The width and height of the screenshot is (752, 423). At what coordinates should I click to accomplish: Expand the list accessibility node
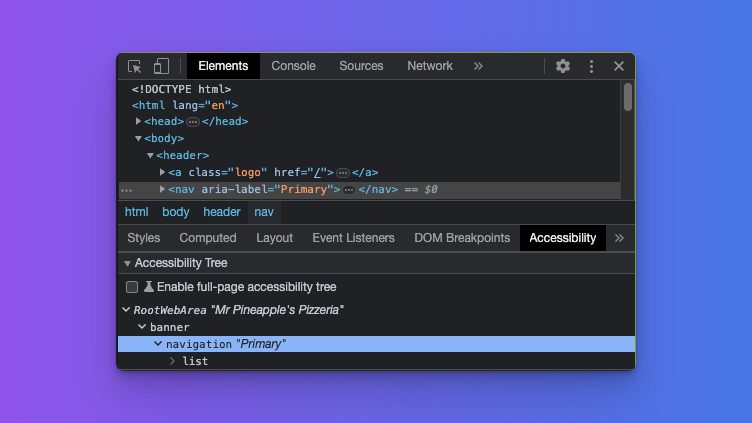click(172, 361)
